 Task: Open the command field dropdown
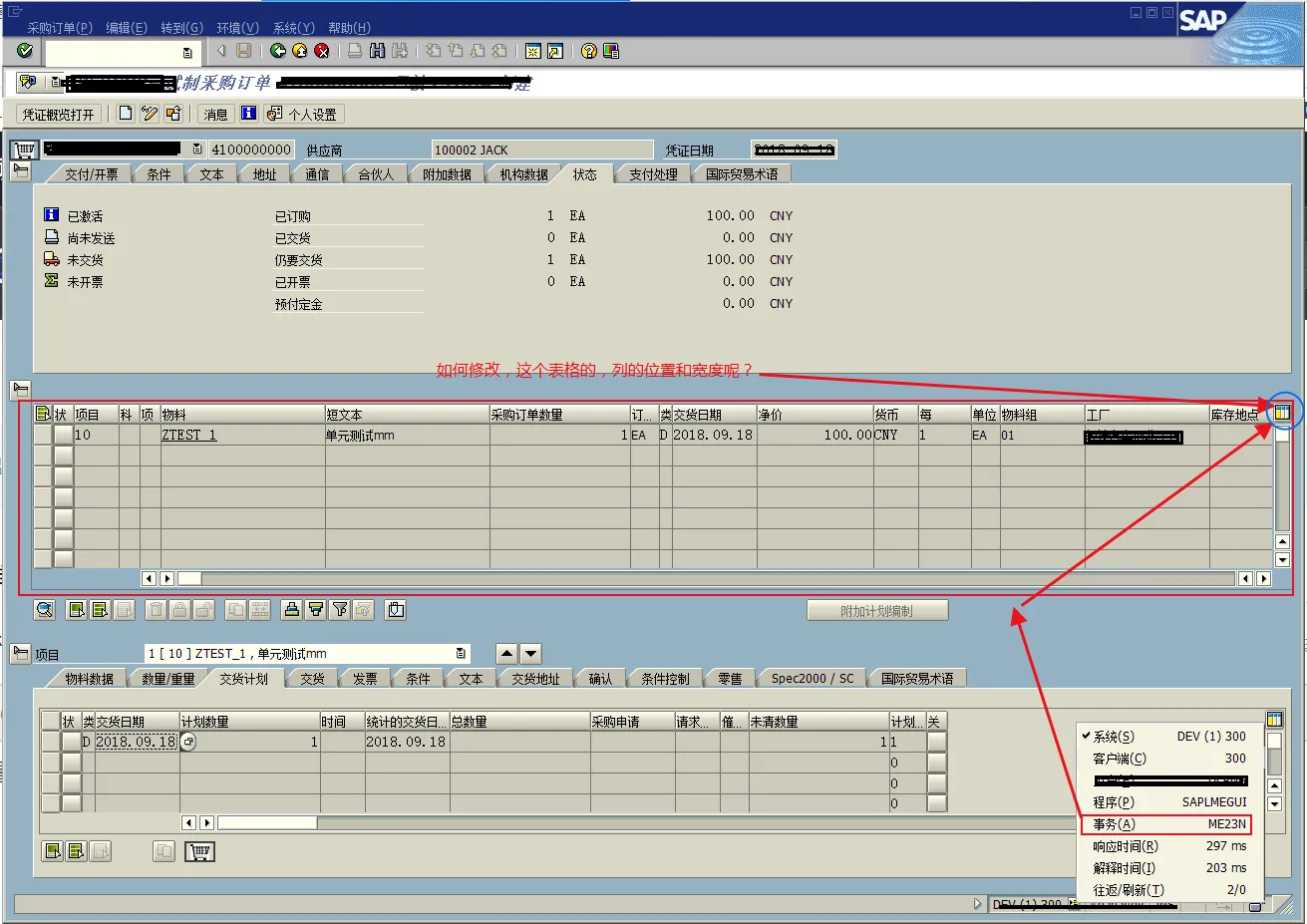pos(187,52)
